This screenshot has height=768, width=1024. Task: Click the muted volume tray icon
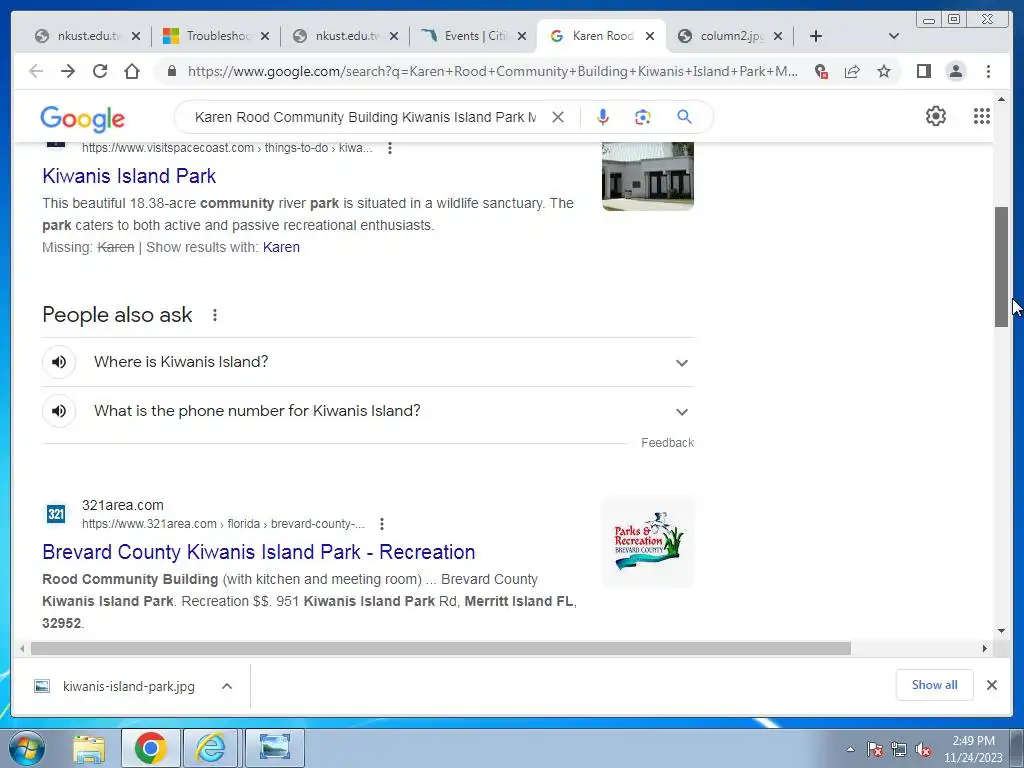(x=923, y=750)
